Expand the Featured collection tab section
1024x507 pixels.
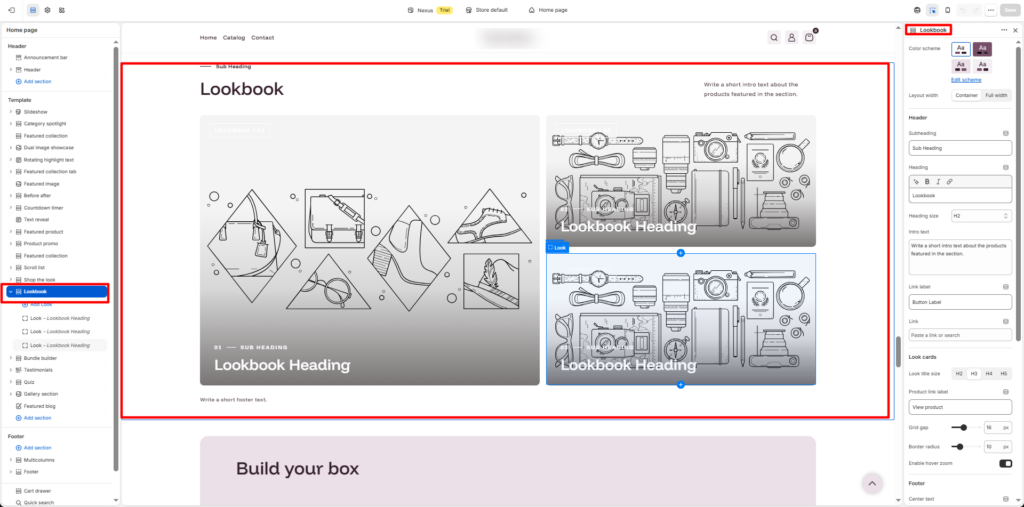pyautogui.click(x=10, y=172)
